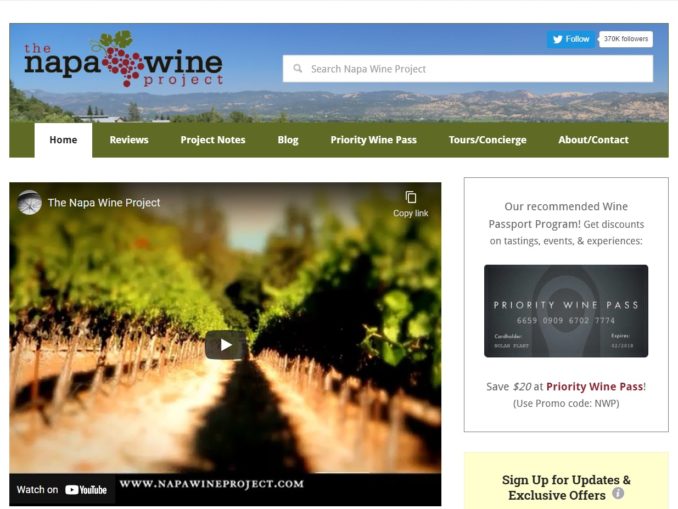Open the Home tab
This screenshot has width=678, height=509.
pyautogui.click(x=63, y=140)
